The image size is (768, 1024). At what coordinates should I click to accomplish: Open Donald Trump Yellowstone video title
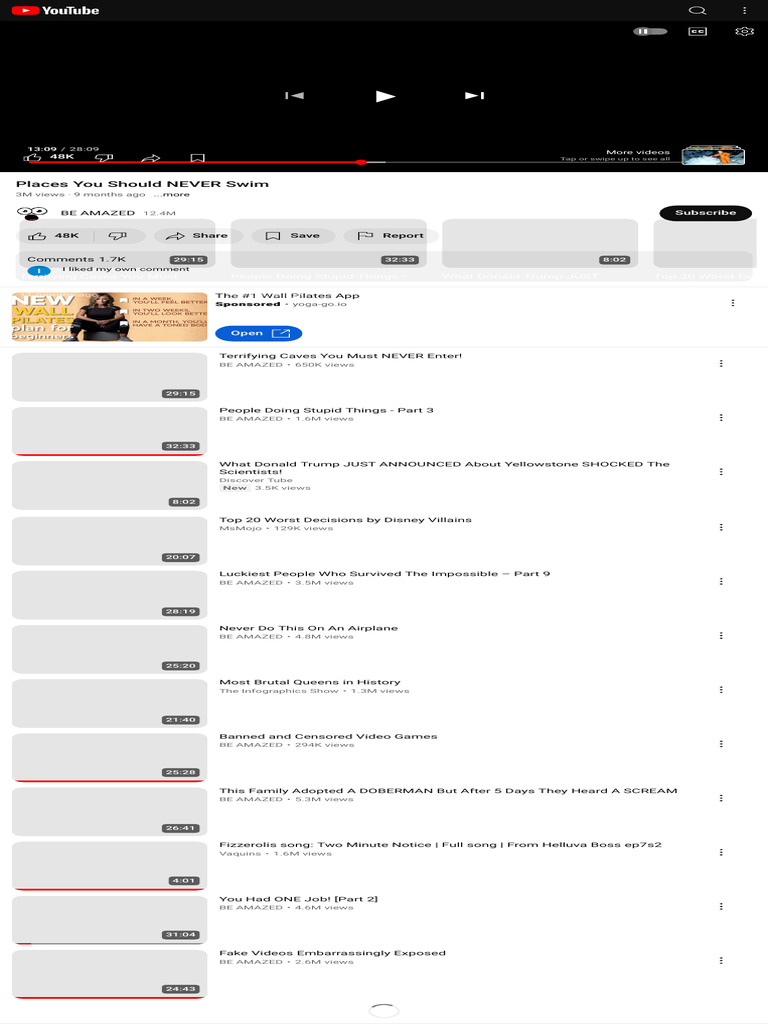[444, 468]
